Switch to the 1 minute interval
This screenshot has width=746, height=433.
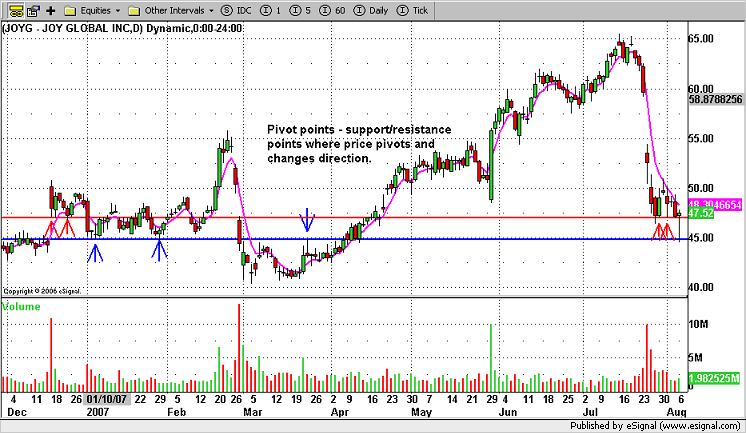(x=271, y=10)
